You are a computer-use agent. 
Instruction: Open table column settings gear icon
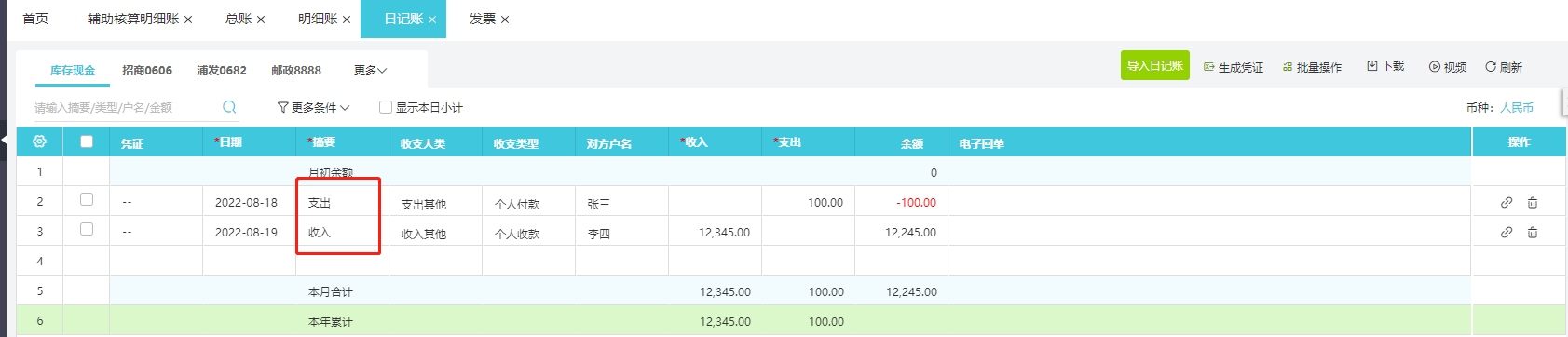coord(39,142)
